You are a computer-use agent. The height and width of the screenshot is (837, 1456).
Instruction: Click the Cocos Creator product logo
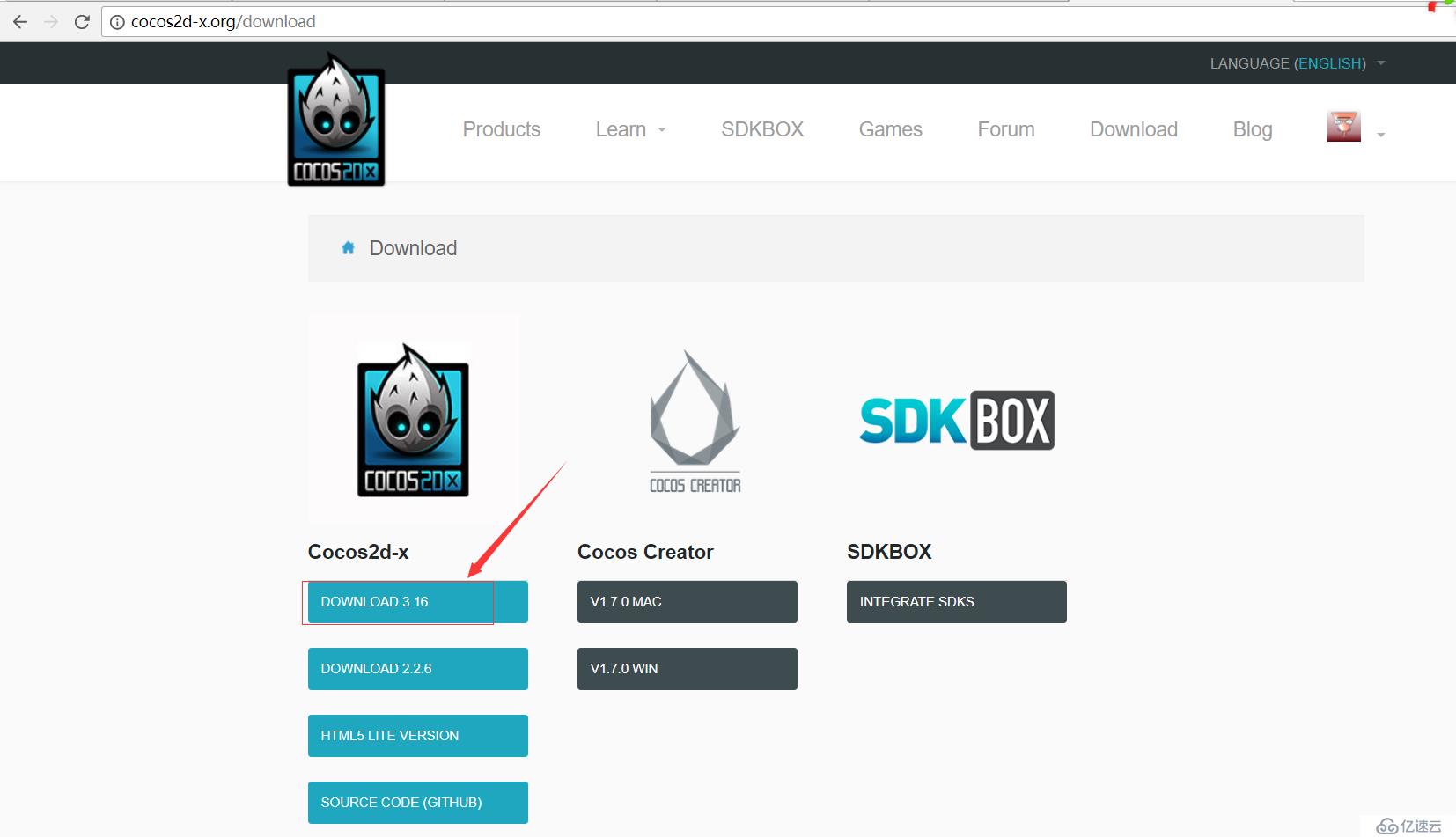click(x=695, y=422)
